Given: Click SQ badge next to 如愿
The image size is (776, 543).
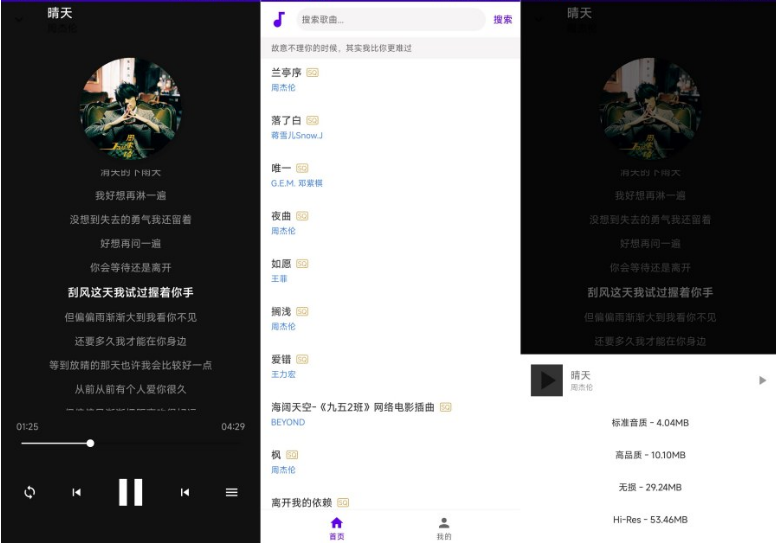Looking at the screenshot, I should pos(302,264).
